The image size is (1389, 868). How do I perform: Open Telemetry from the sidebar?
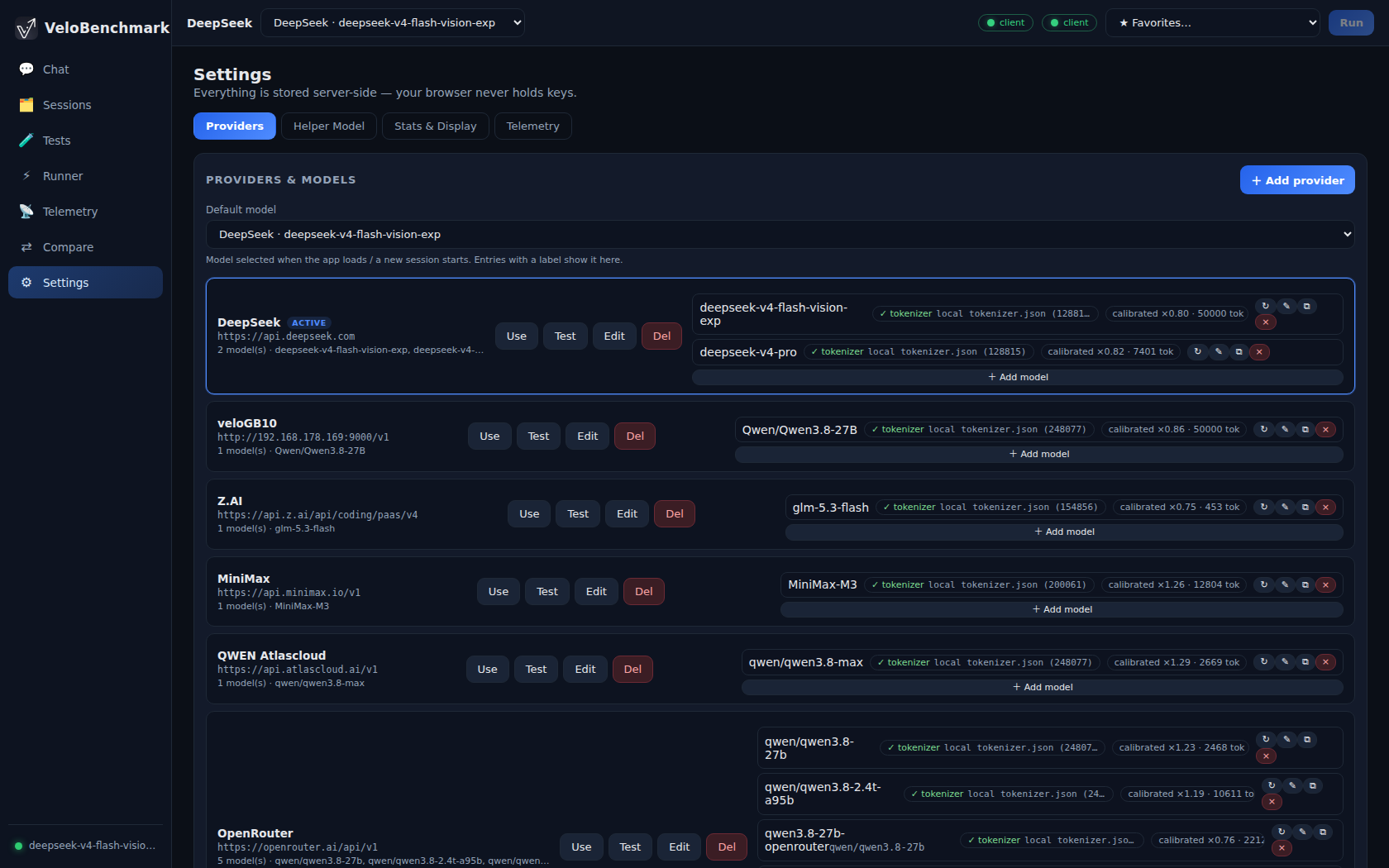pos(85,212)
